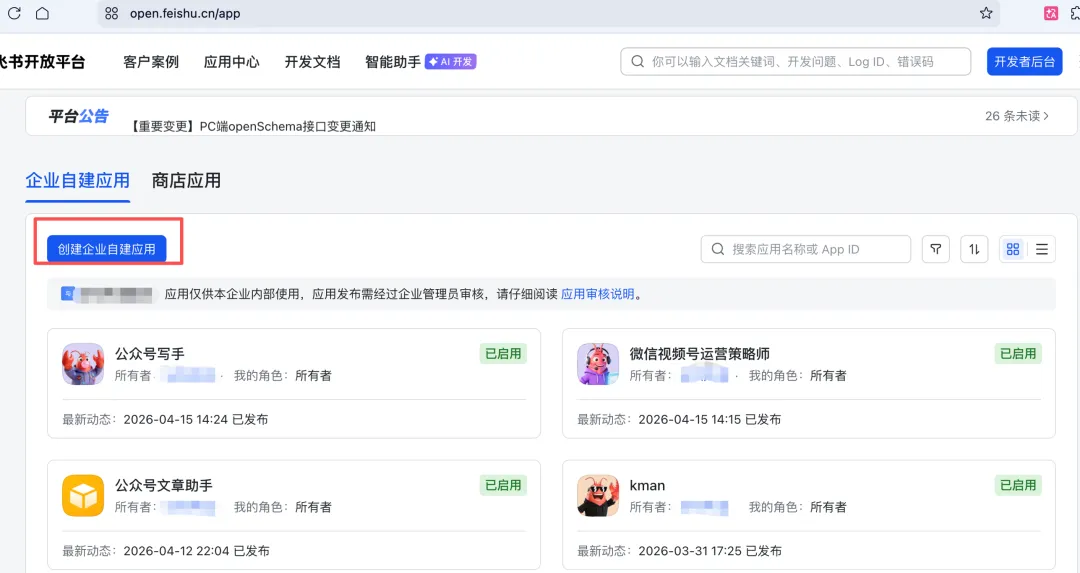Open the 微信视频号运营策略师 app avatar
Image resolution: width=1080 pixels, height=573 pixels.
click(x=598, y=364)
